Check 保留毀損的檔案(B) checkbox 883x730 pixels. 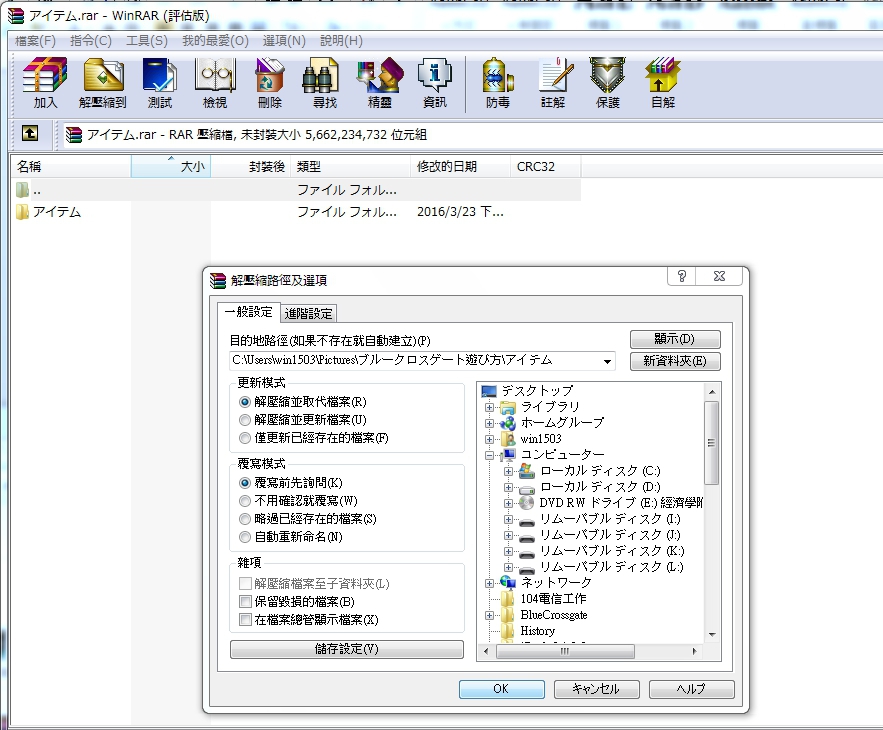(x=245, y=602)
